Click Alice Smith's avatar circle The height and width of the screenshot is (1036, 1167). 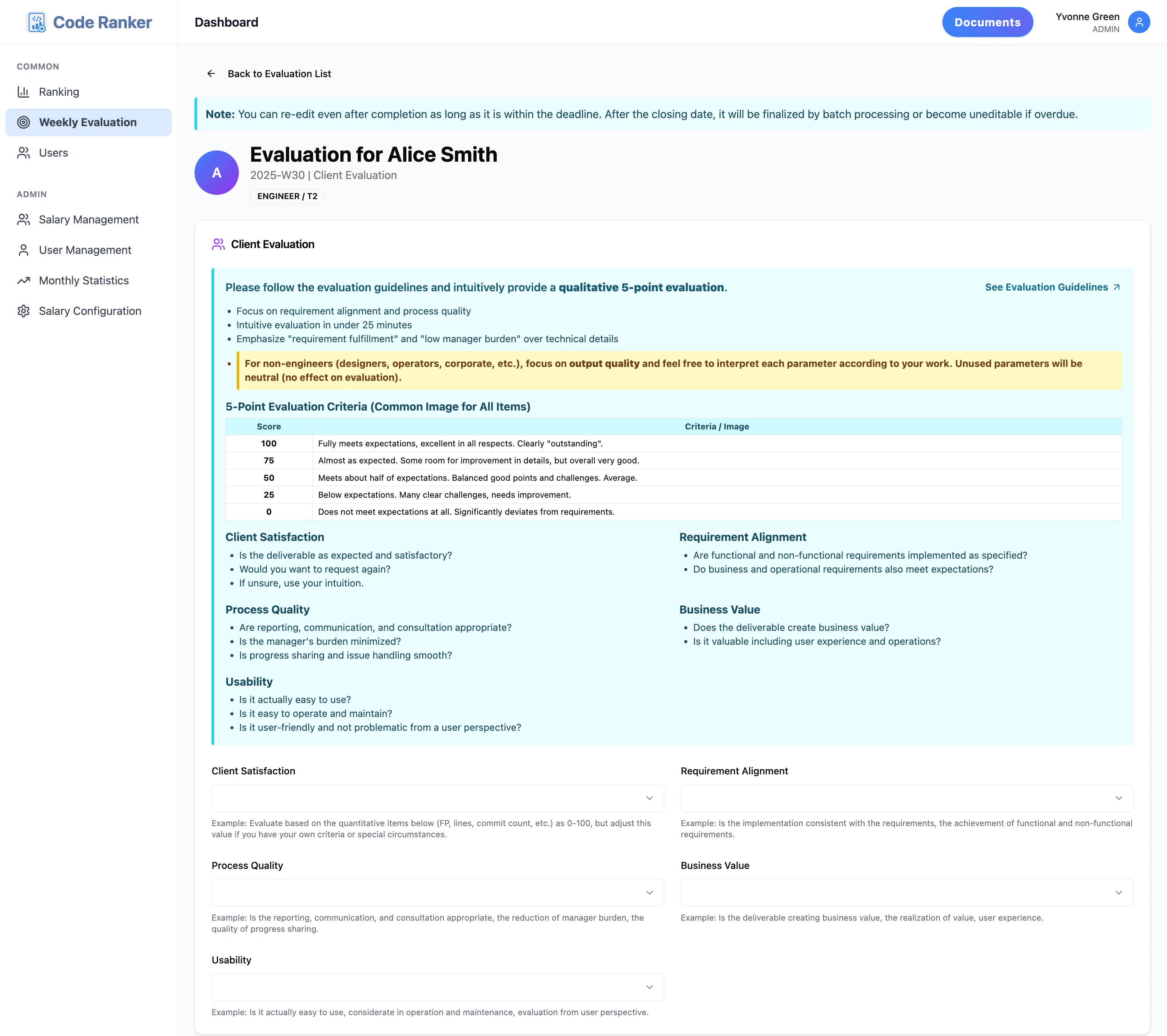pyautogui.click(x=216, y=172)
